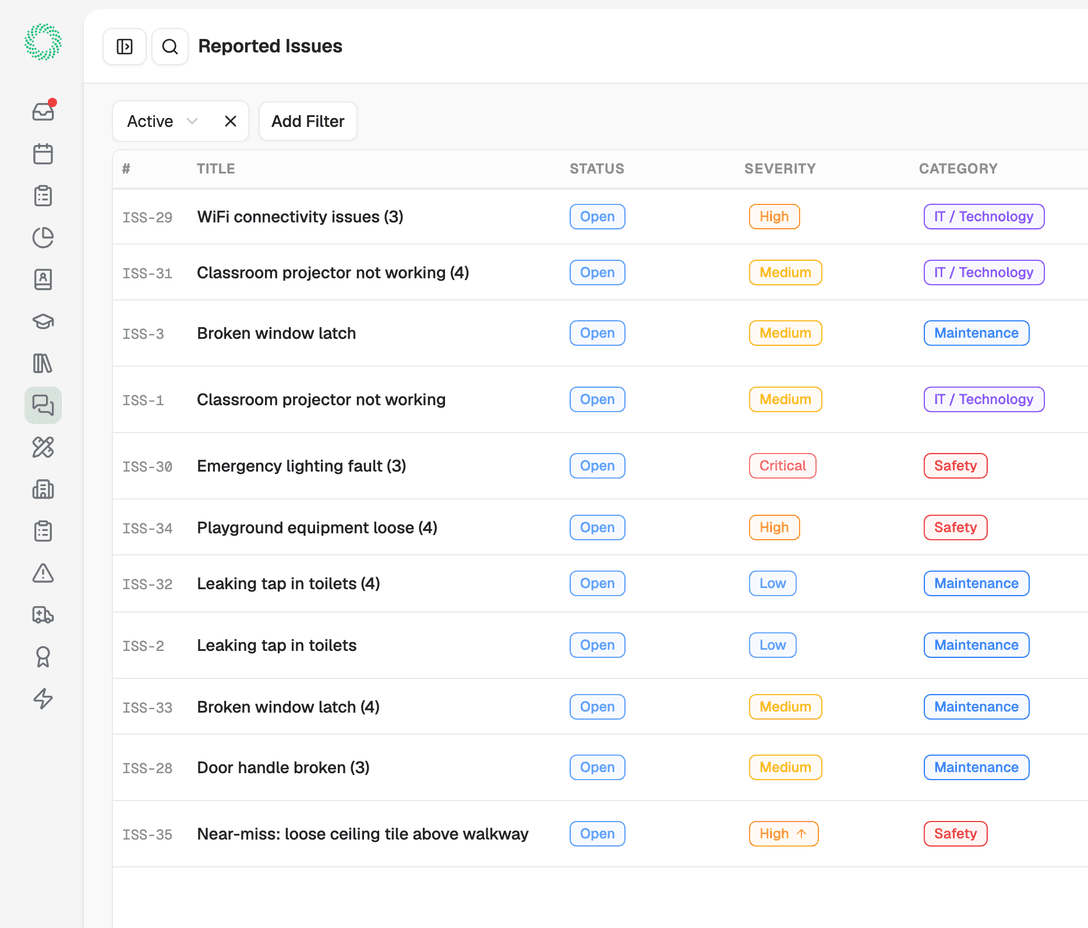Open the library books sidebar icon
Screen dimensions: 1088x928
43,363
